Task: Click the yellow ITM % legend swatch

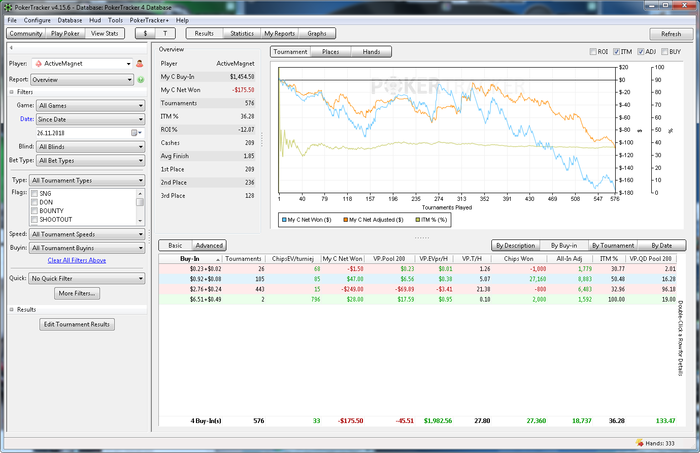Action: (418, 220)
